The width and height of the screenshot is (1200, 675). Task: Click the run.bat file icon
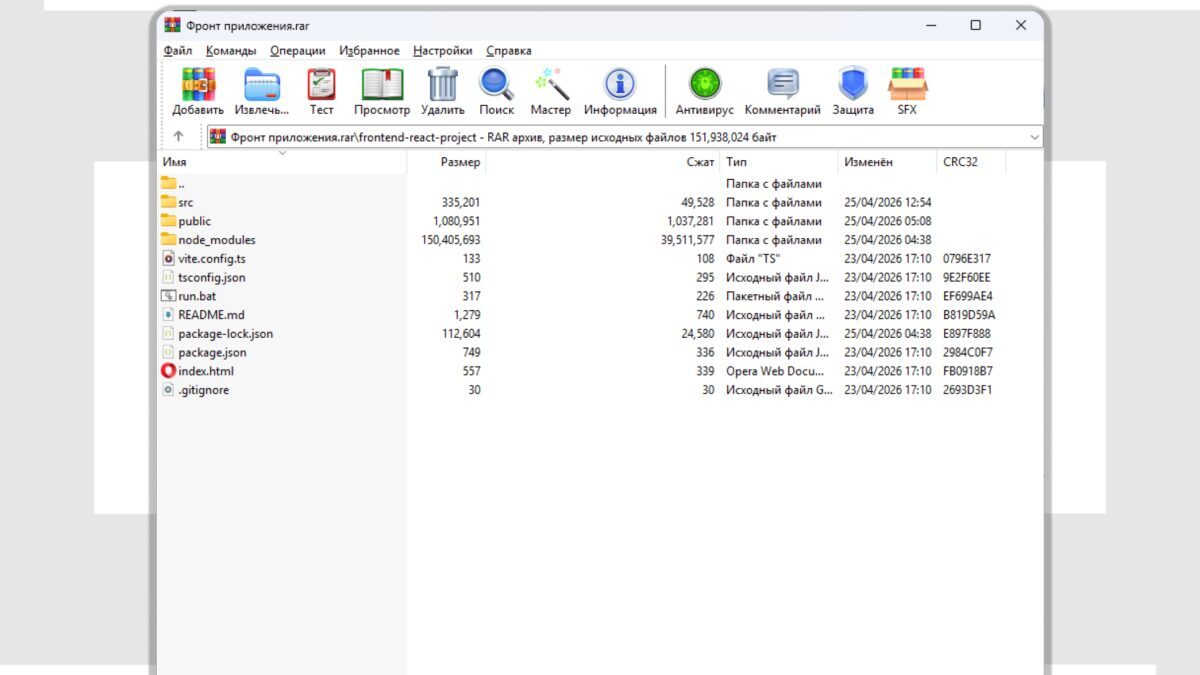(x=168, y=296)
